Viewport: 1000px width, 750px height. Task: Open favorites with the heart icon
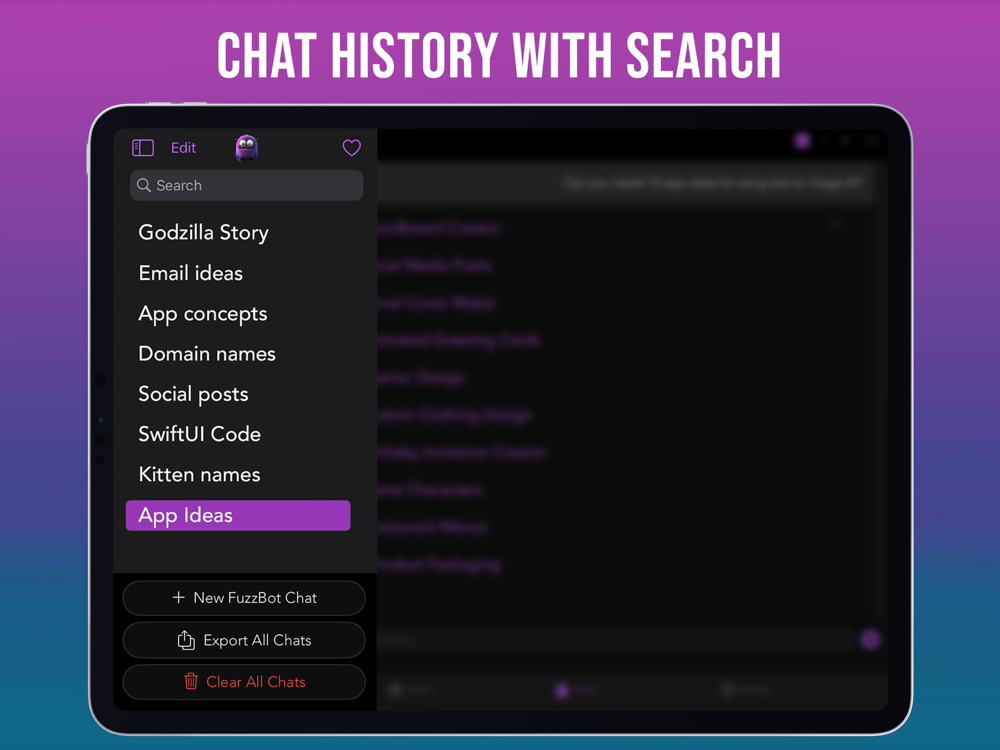pos(351,148)
